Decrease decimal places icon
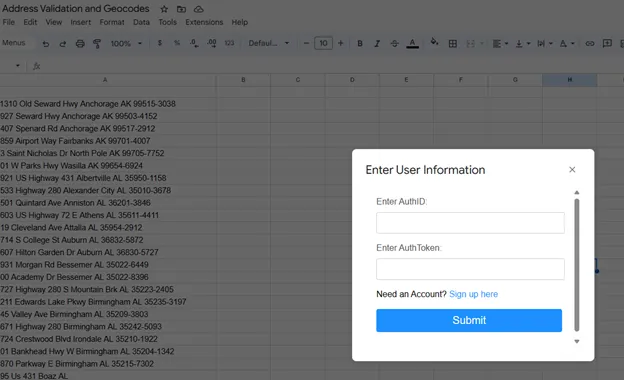Image resolution: width=624 pixels, height=380 pixels. tap(194, 43)
